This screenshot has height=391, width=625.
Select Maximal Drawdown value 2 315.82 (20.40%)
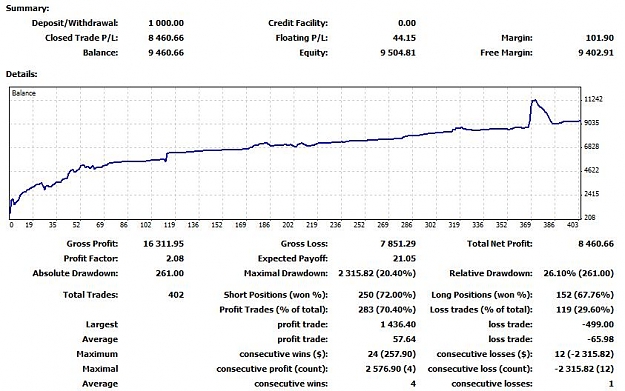(x=377, y=273)
